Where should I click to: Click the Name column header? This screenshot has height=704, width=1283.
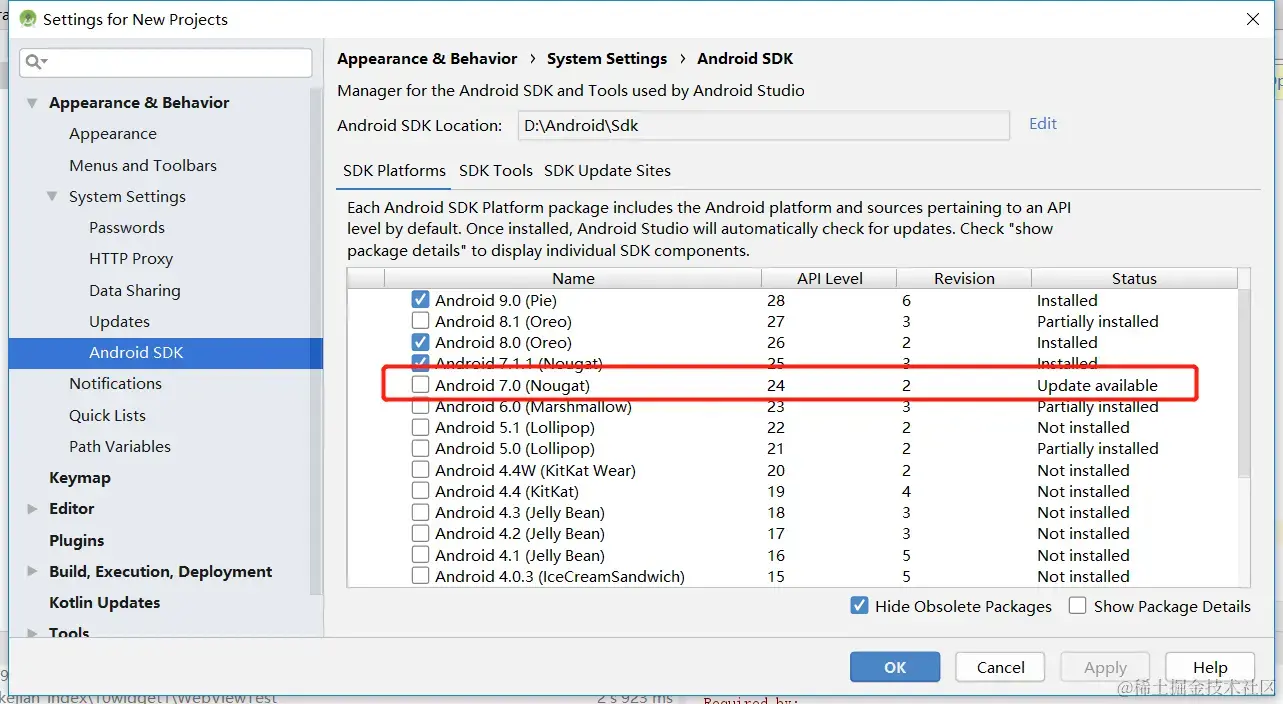click(x=573, y=279)
